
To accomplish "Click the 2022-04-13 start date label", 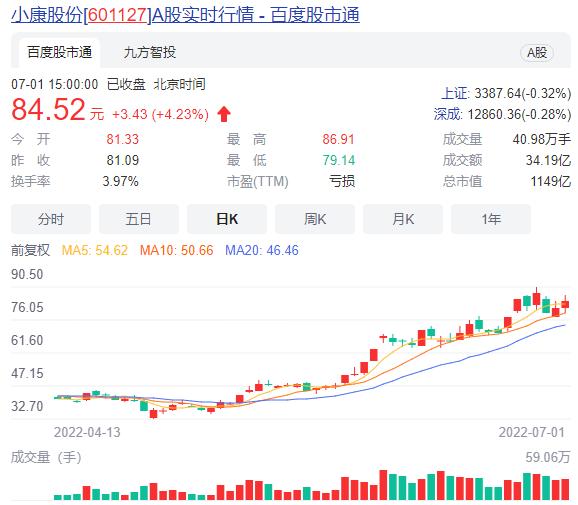I will tap(87, 432).
